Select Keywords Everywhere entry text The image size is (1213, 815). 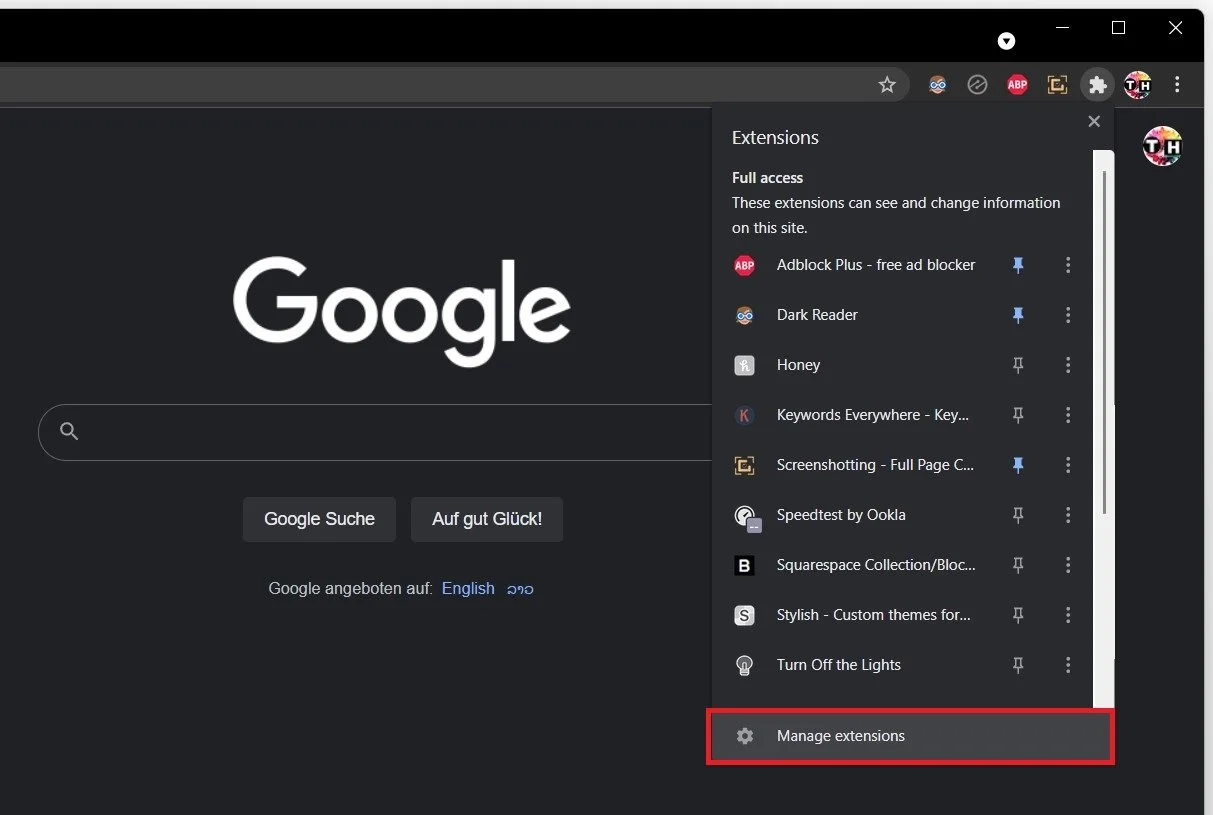pos(873,415)
